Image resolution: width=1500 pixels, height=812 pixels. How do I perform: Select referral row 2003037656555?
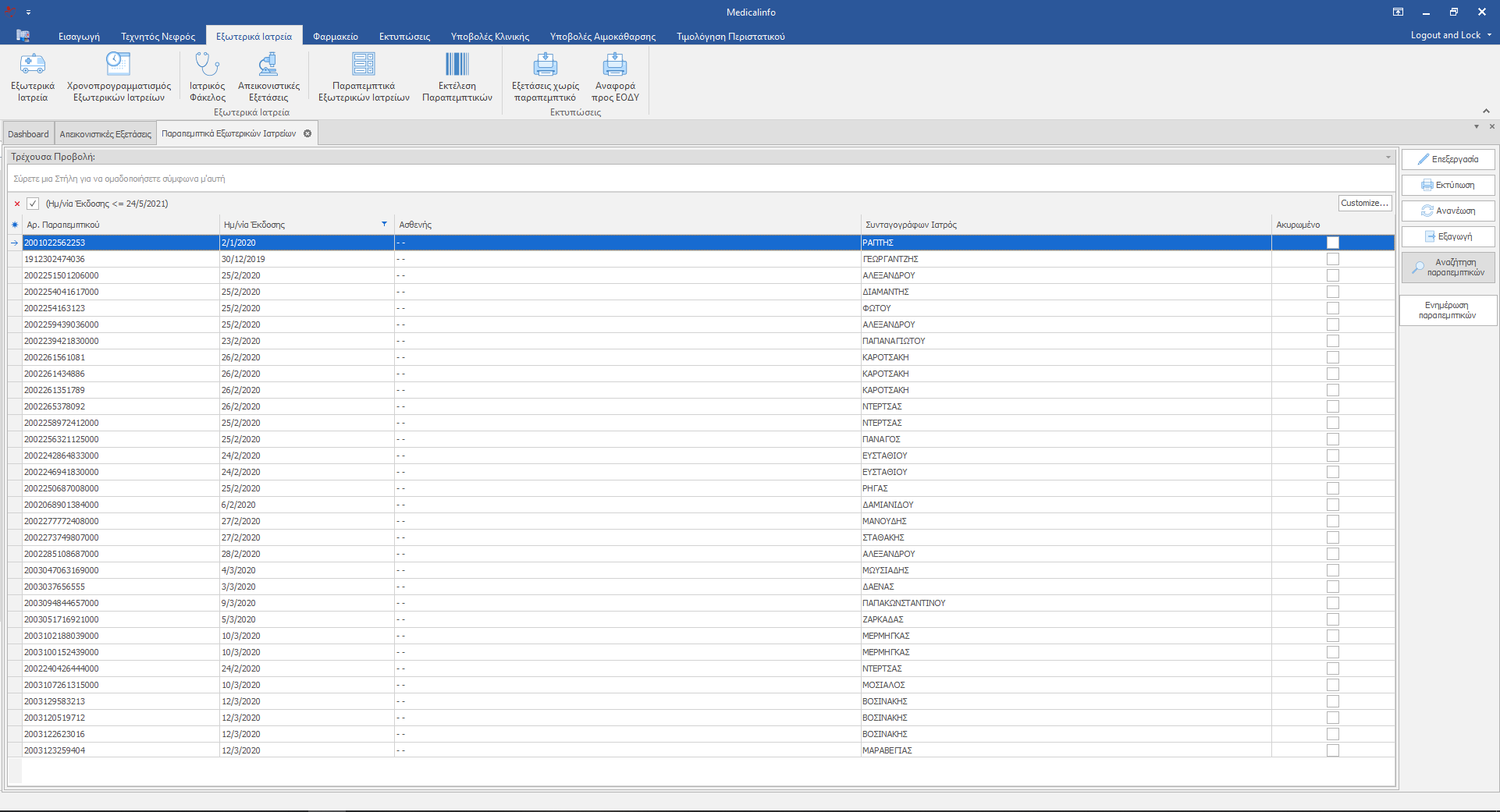pyautogui.click(x=55, y=587)
